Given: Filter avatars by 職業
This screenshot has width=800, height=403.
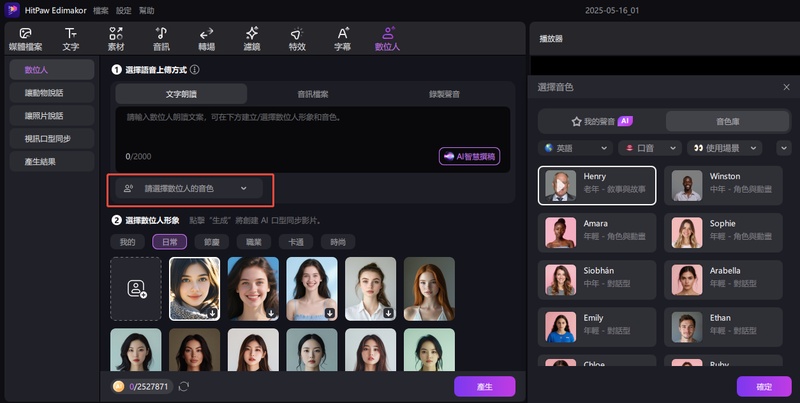Looking at the screenshot, I should [254, 242].
